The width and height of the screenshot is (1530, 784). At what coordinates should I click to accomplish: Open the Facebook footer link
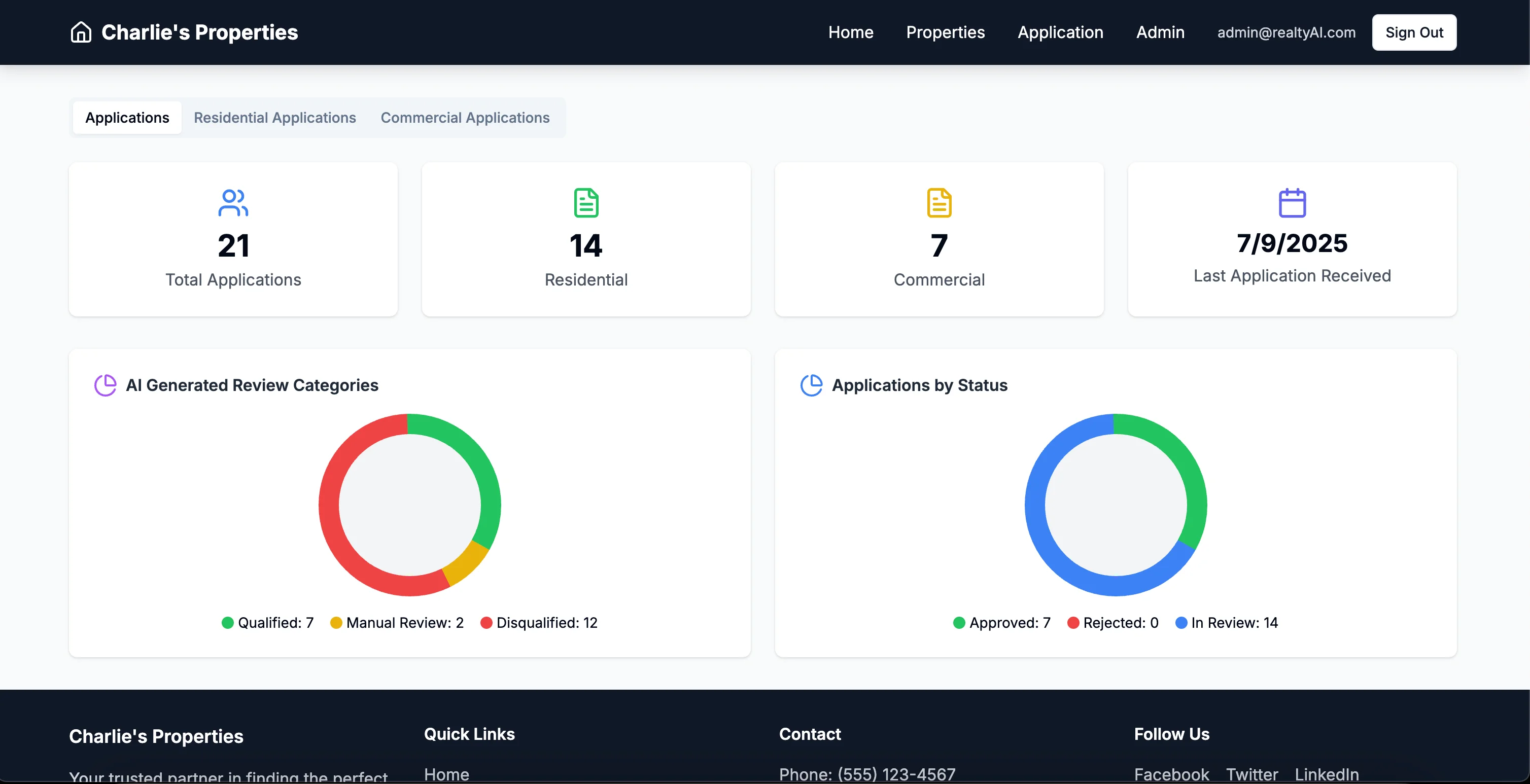point(1171,774)
